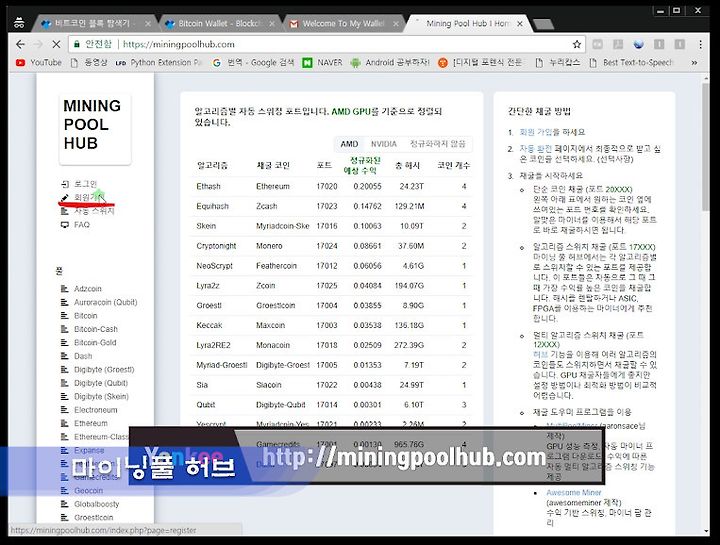The image size is (720, 545).
Task: Open the Python Extension bookmark
Action: pos(159,62)
